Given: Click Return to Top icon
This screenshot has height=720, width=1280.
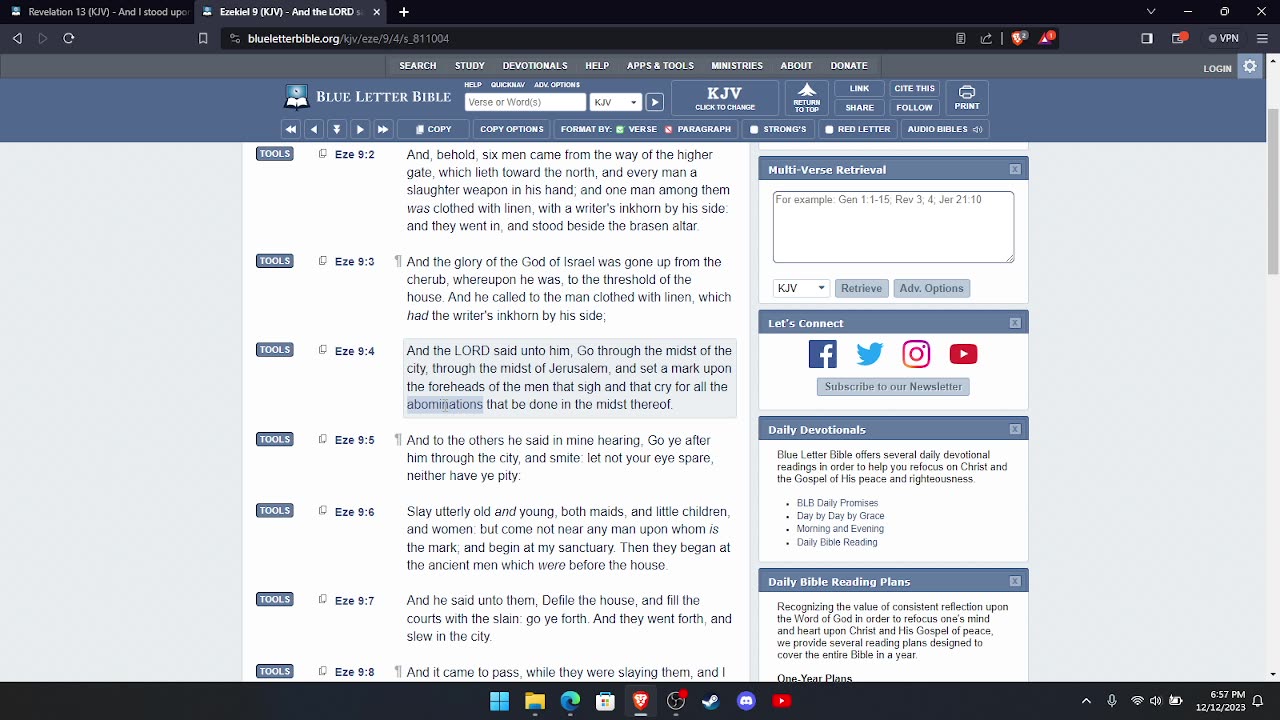Looking at the screenshot, I should pos(806,98).
